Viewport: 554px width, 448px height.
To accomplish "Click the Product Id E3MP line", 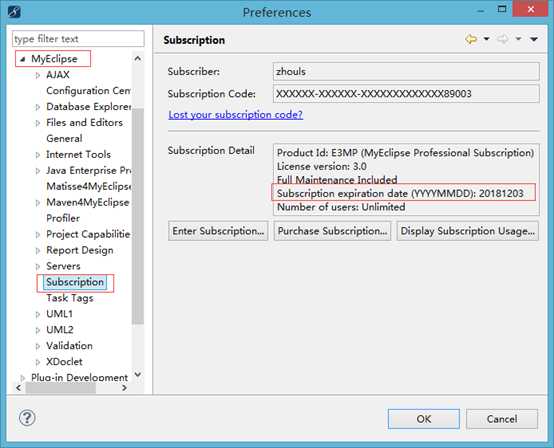I will point(405,153).
